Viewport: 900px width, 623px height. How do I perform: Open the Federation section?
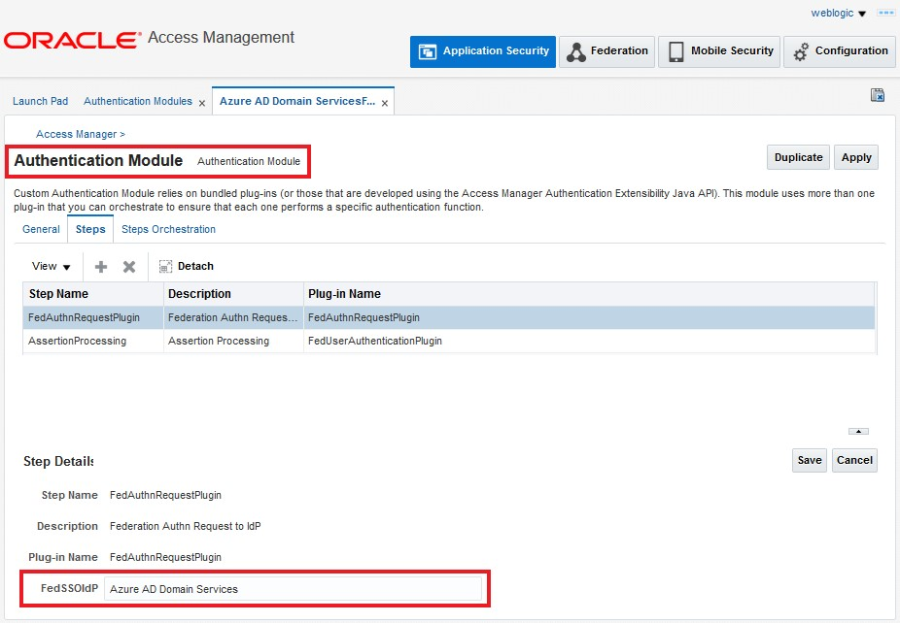[x=607, y=52]
